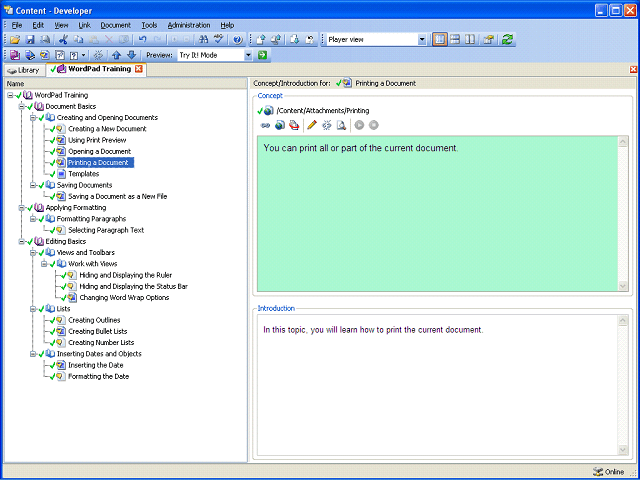640x480 pixels.
Task: Select Formatting the Date topic
Action: click(98, 376)
